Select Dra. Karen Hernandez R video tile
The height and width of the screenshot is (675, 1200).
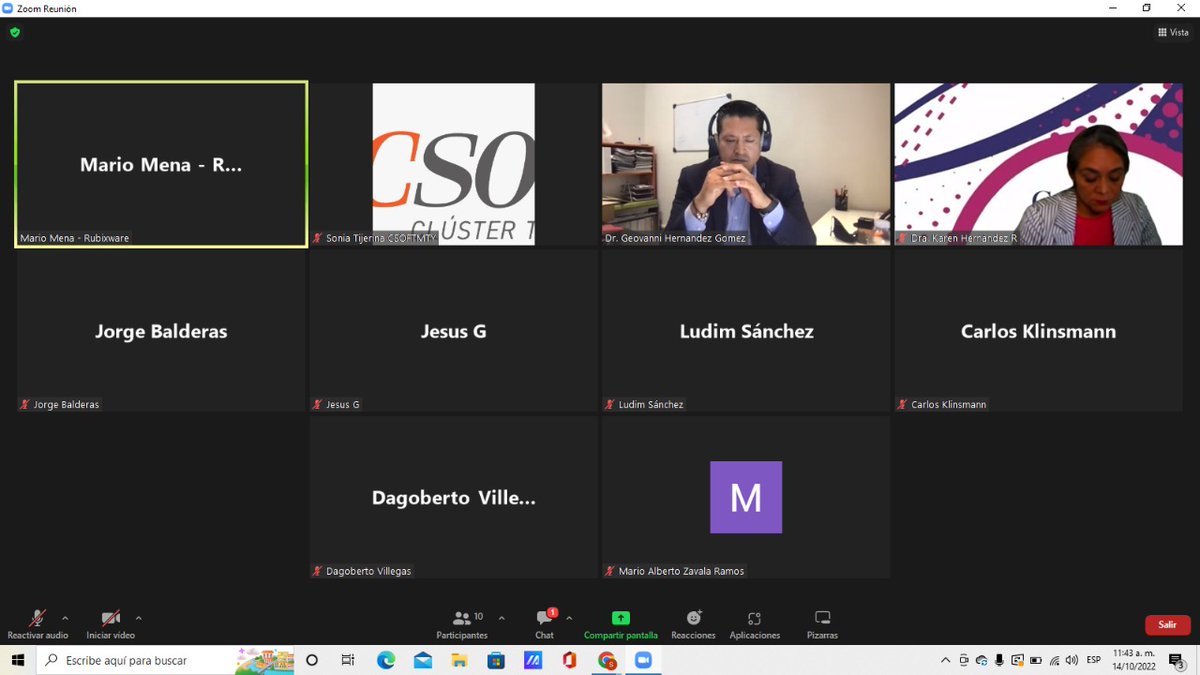pyautogui.click(x=1038, y=164)
